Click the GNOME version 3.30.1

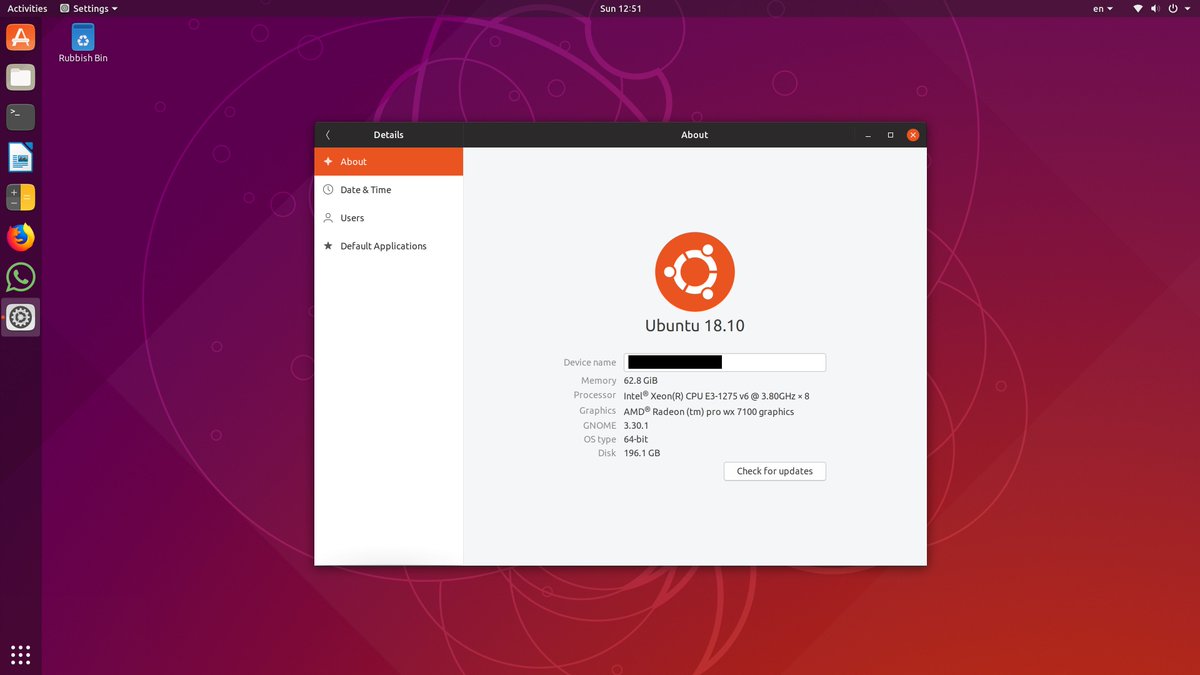tap(637, 426)
